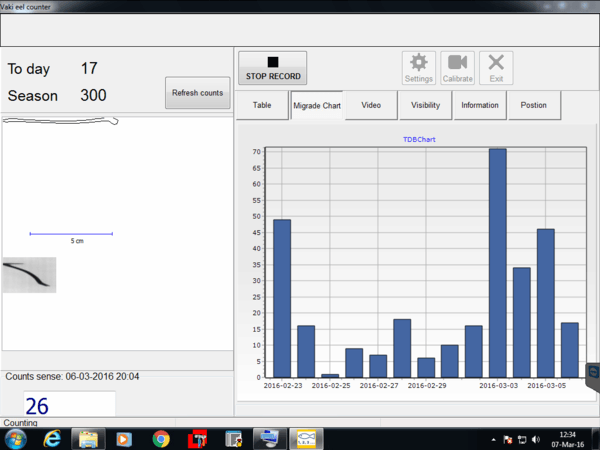Switch to the Table tab
600x450 pixels.
coord(262,105)
